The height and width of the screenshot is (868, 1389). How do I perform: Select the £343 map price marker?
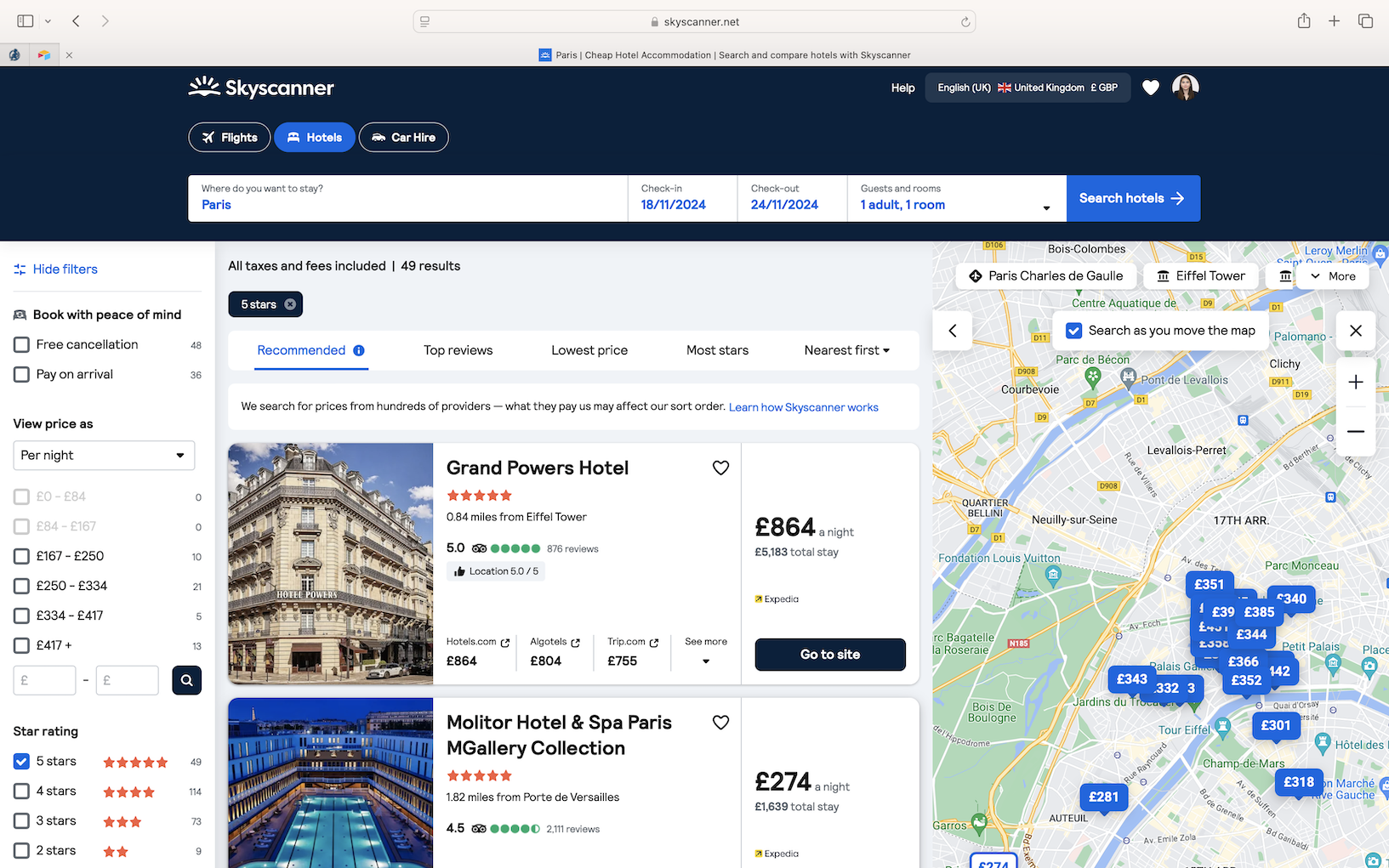click(1132, 679)
